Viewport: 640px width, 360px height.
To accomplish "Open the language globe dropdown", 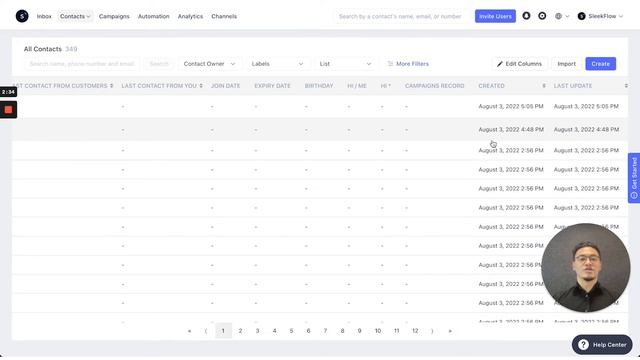I will (x=562, y=16).
